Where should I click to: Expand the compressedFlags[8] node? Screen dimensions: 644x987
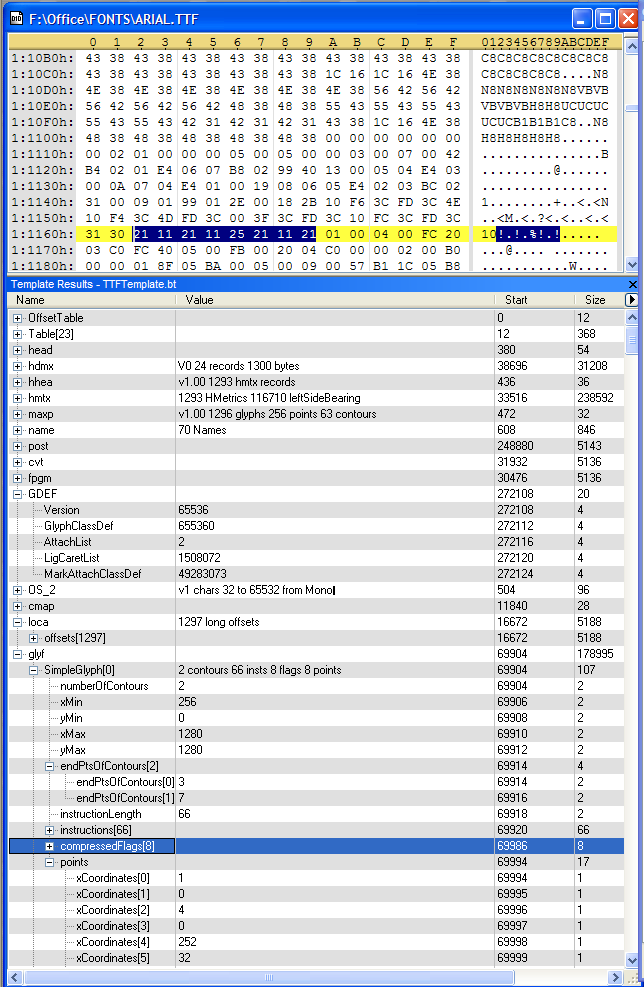[50, 847]
